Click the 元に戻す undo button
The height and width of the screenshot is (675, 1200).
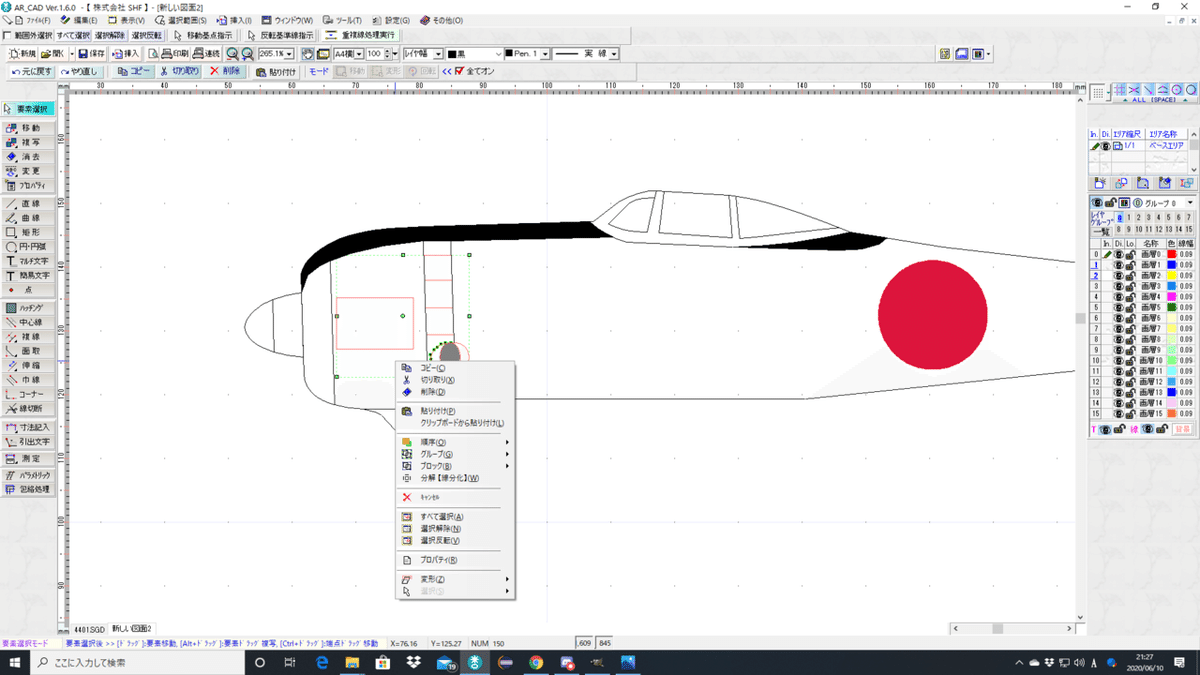coord(30,71)
